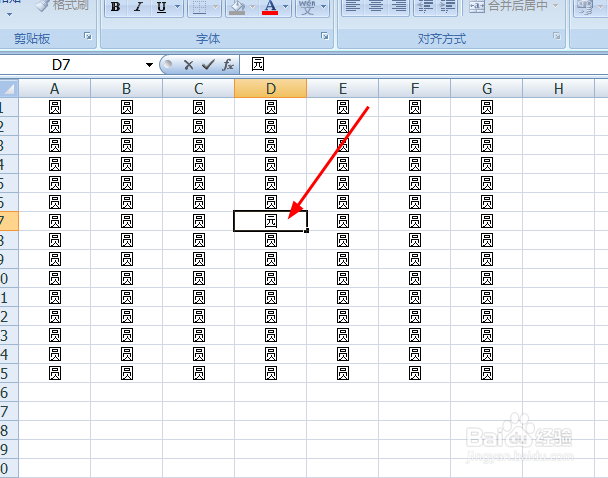This screenshot has height=478, width=608.
Task: Open the font (字体) dialog launcher
Action: pyautogui.click(x=325, y=36)
